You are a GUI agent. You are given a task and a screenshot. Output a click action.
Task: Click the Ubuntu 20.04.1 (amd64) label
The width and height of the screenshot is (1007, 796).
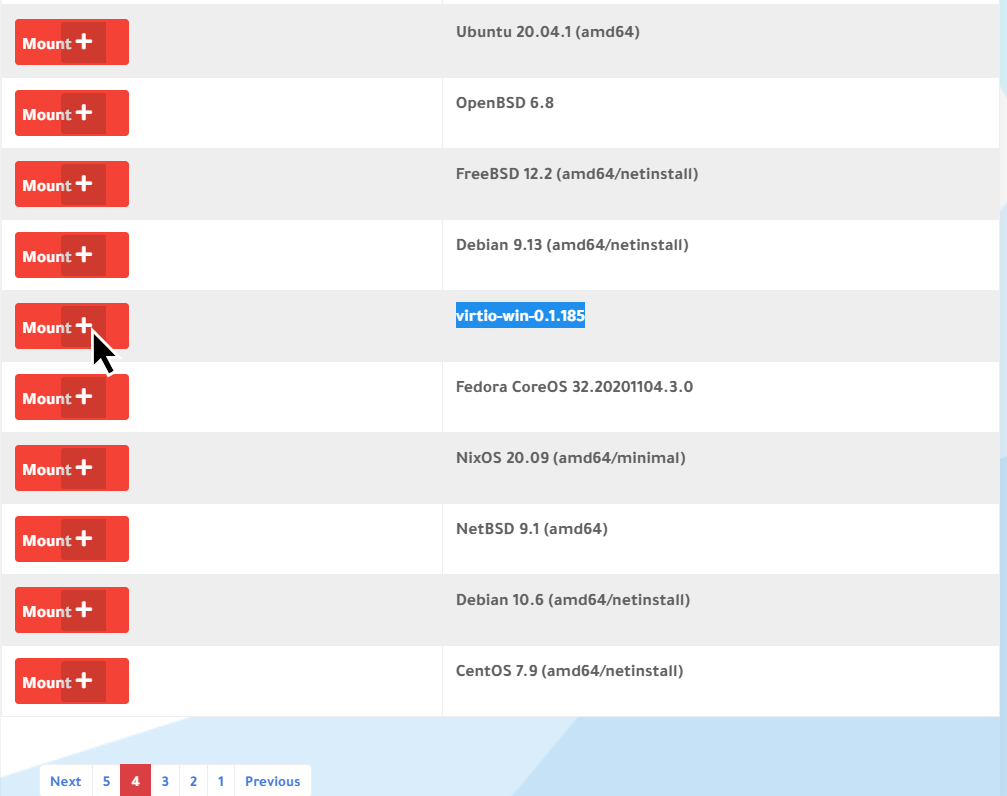point(548,32)
